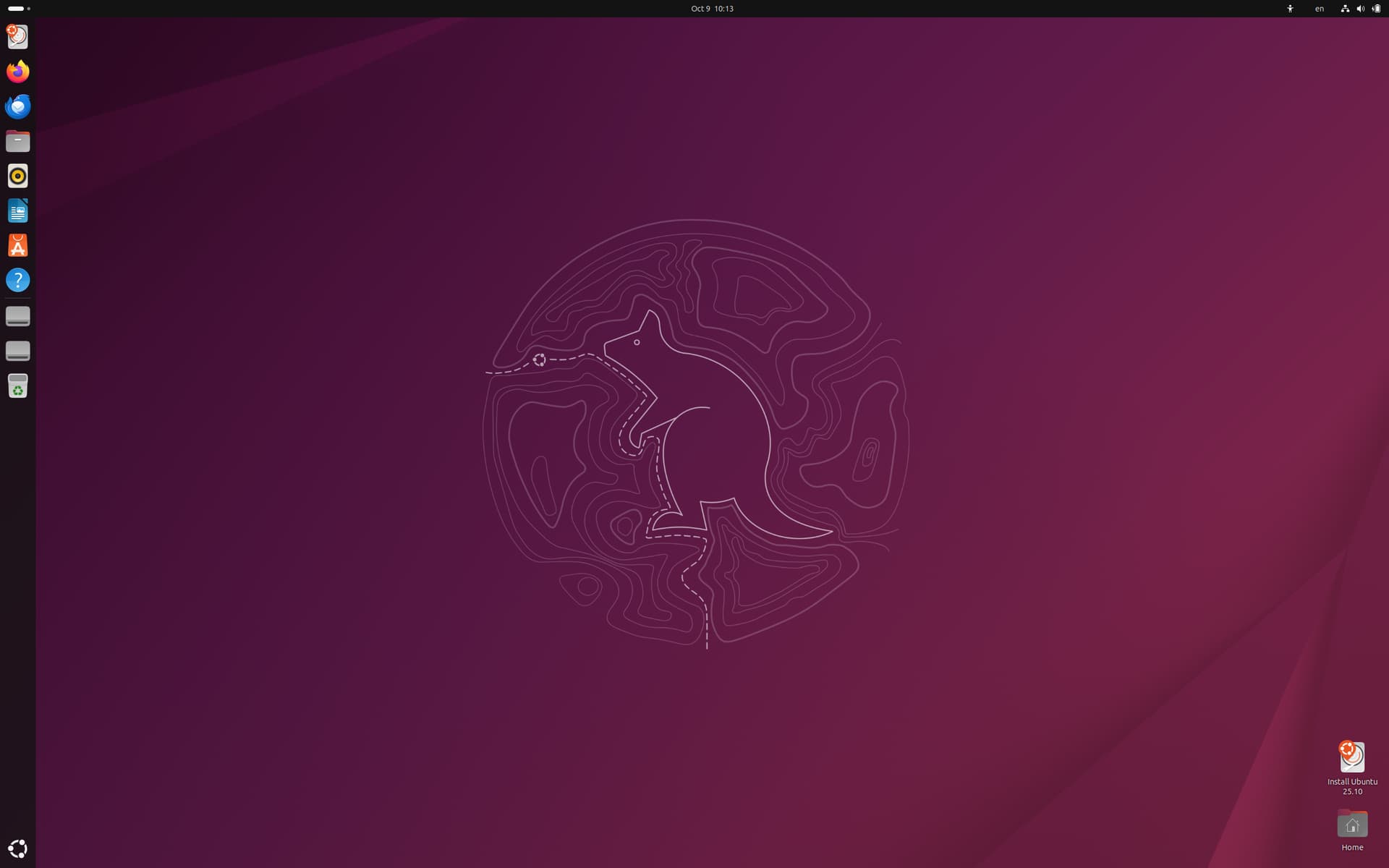
Task: Select the Install Ubuntu 25.10 desktop icon
Action: (1351, 758)
